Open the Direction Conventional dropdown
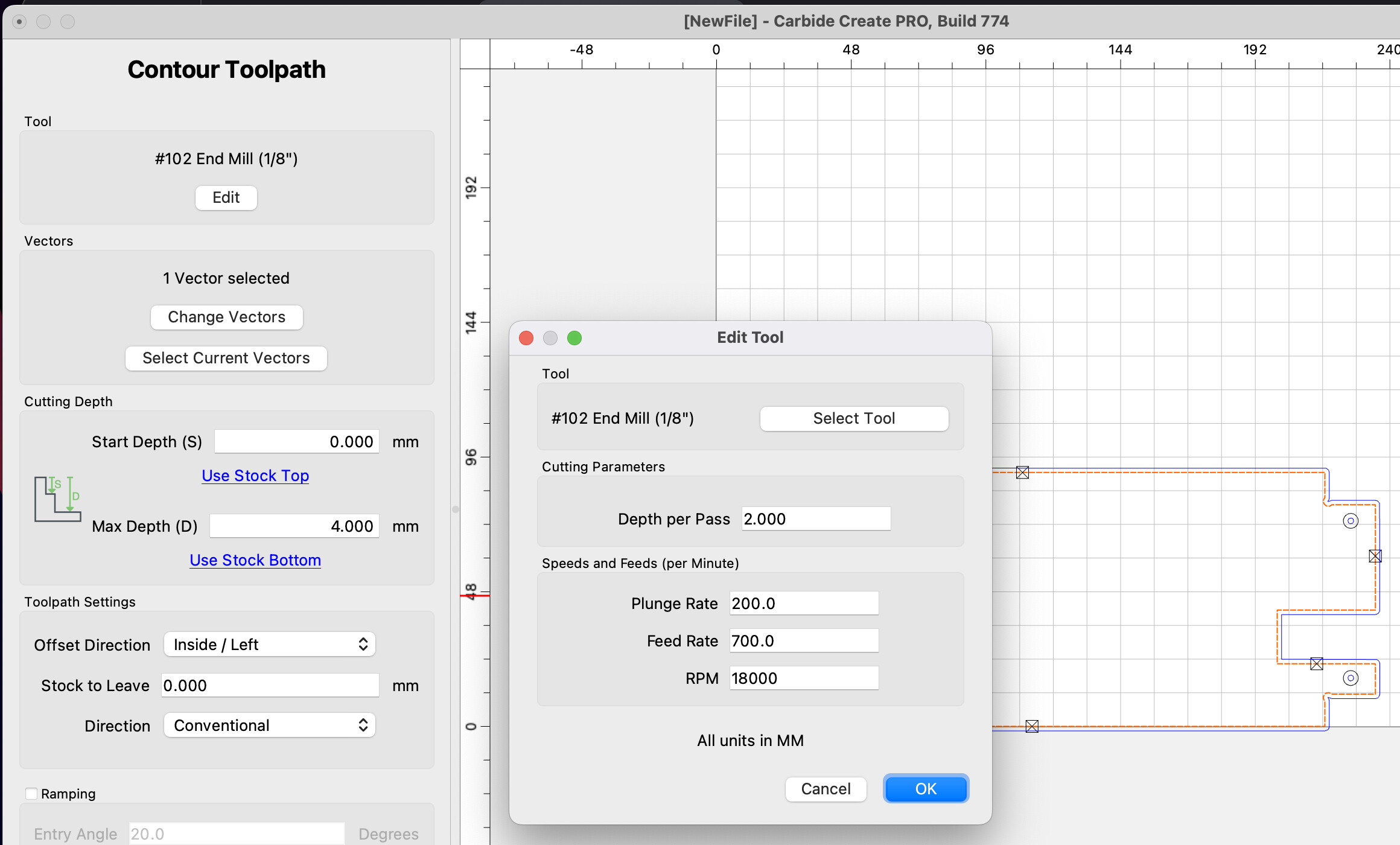 tap(269, 725)
